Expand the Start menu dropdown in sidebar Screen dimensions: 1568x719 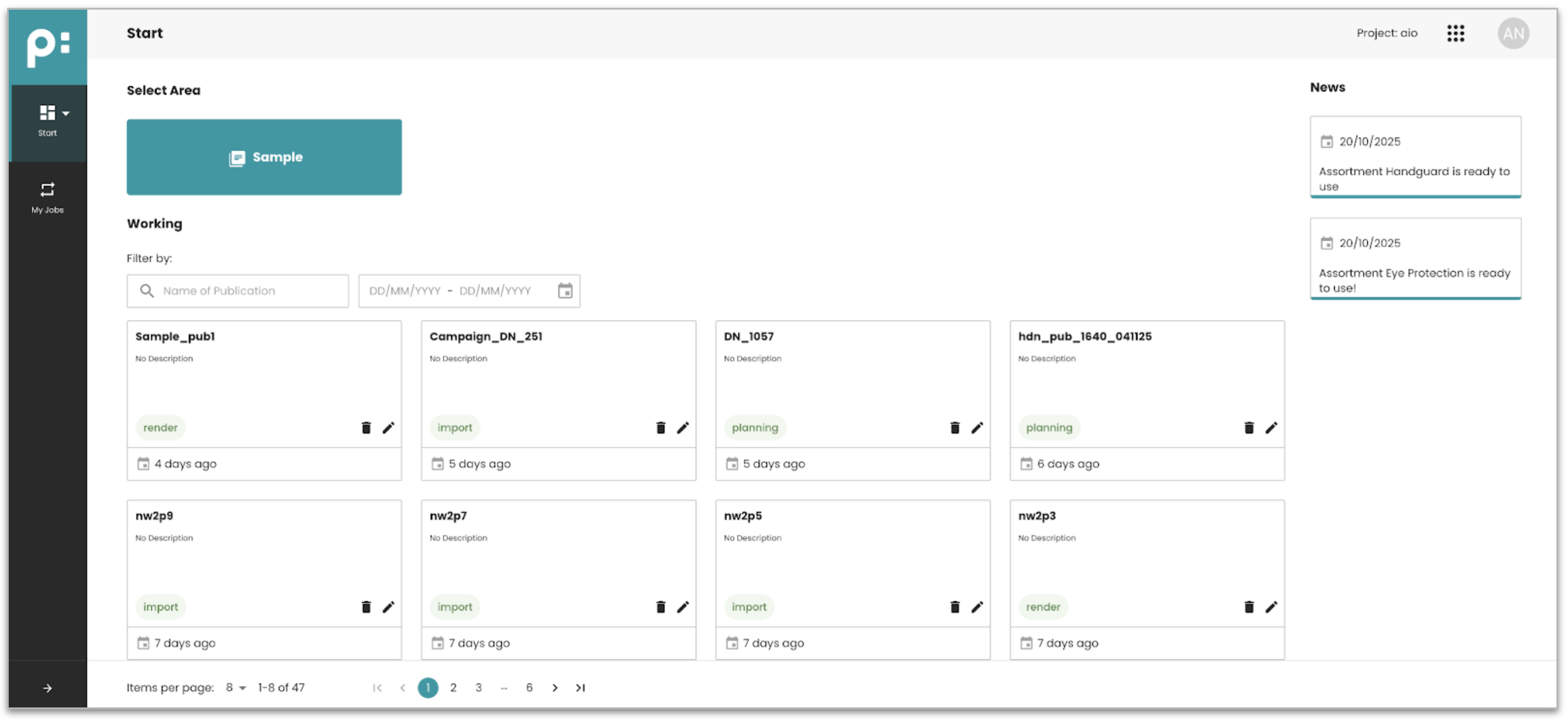pos(66,114)
